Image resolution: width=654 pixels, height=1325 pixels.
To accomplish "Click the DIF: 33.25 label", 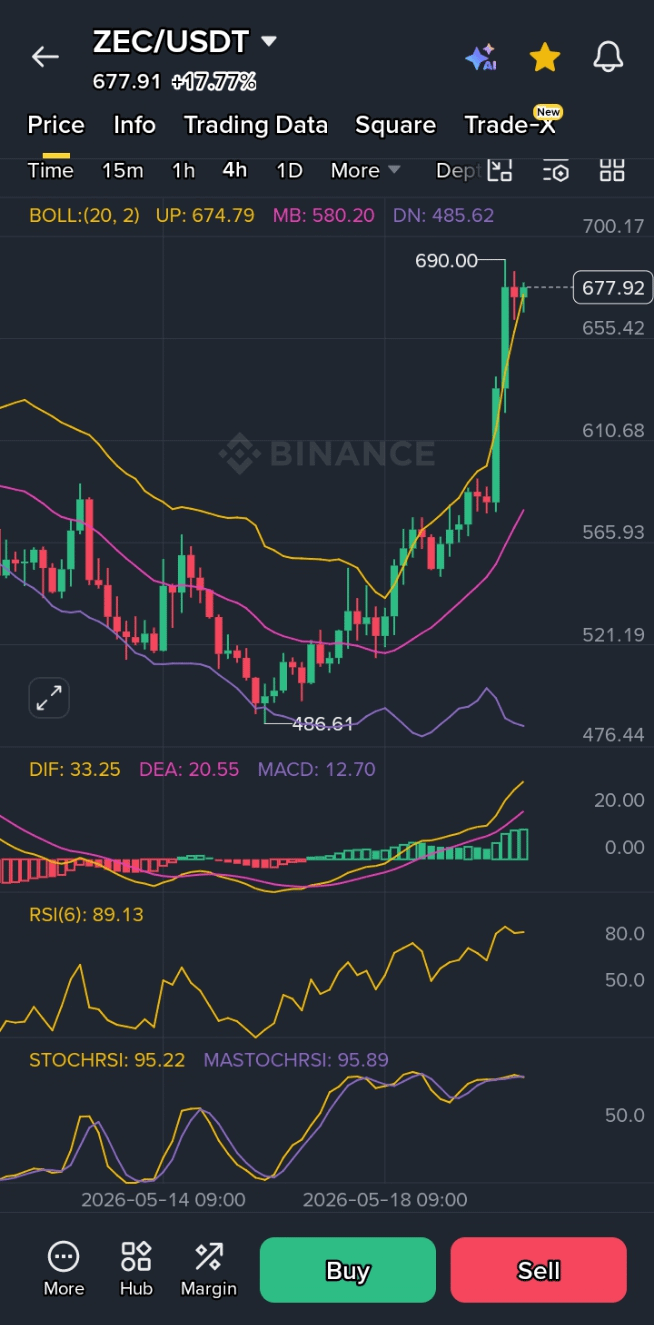I will click(x=75, y=769).
